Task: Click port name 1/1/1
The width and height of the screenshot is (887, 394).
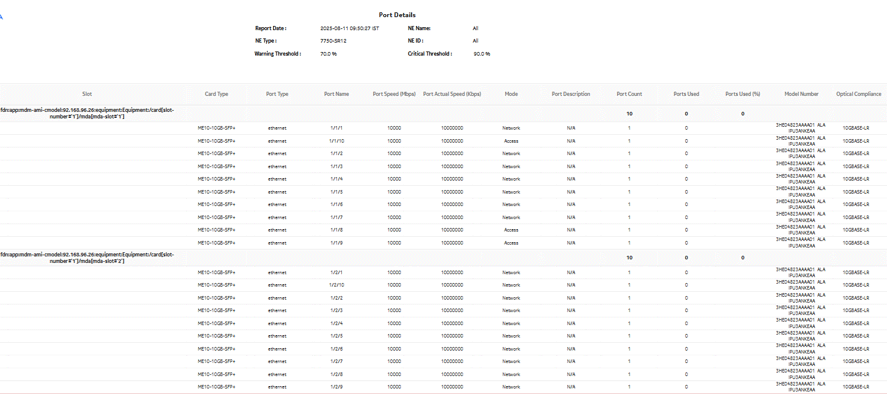Action: tap(337, 128)
